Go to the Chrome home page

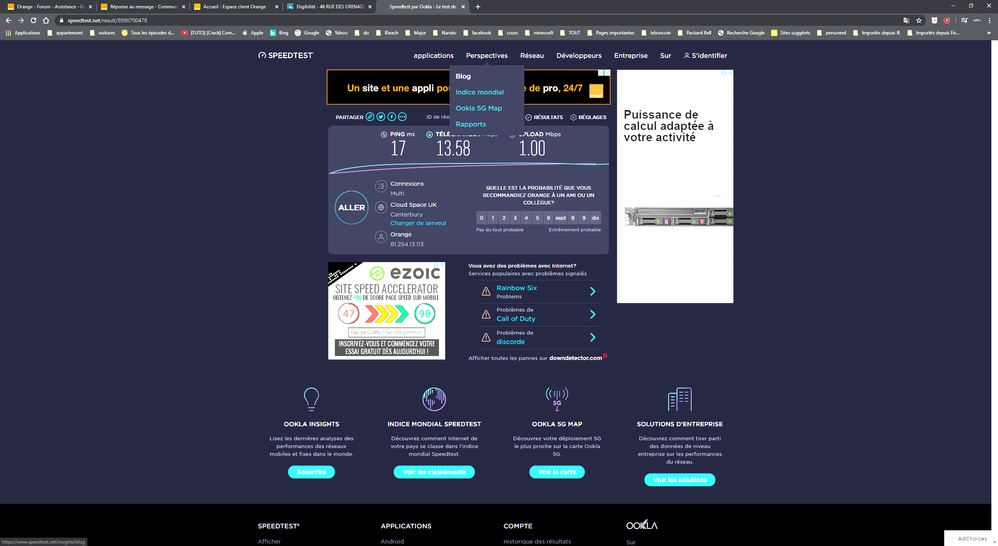pyautogui.click(x=46, y=20)
